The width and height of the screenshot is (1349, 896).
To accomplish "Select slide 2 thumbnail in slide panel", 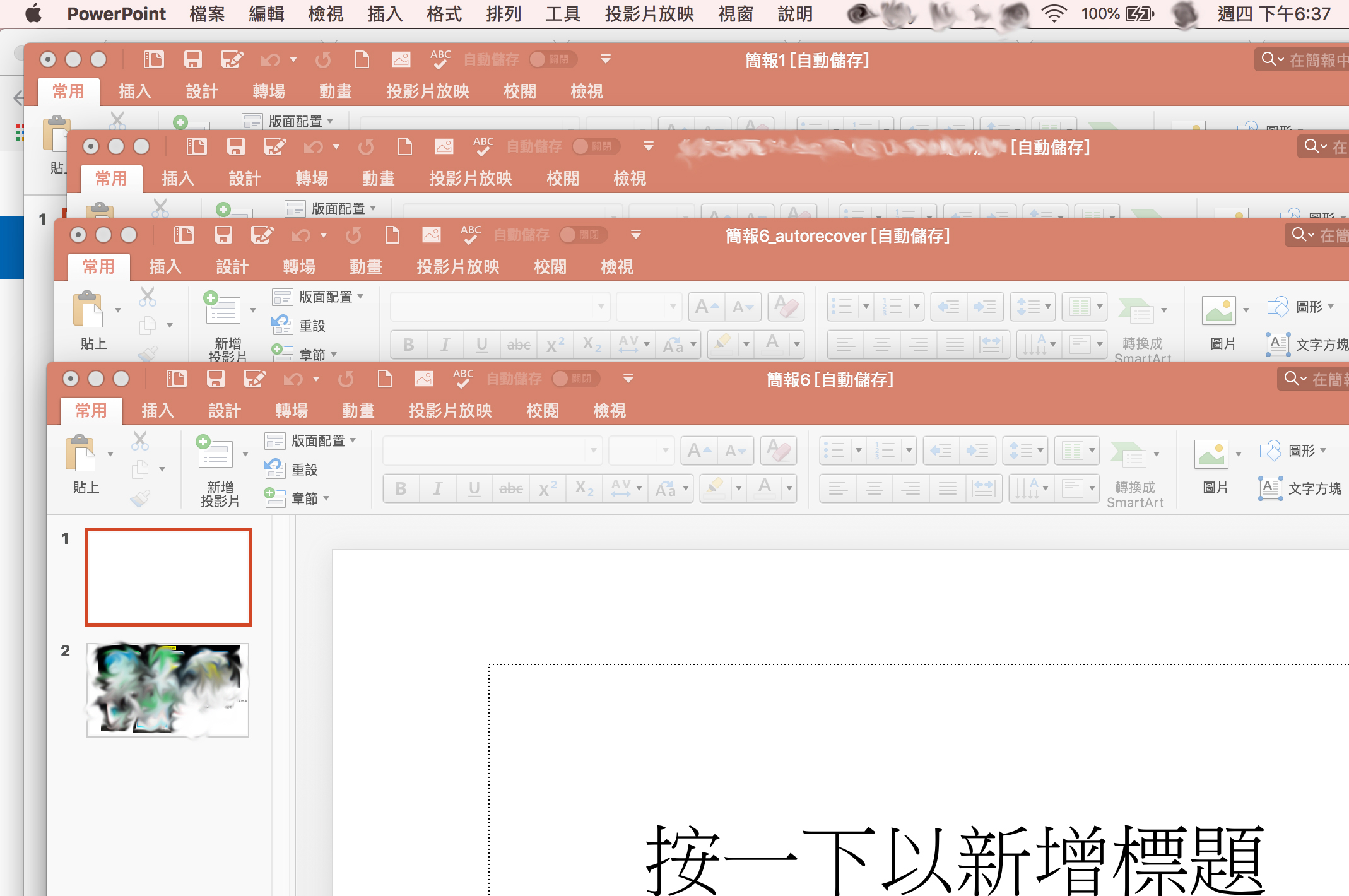I will pyautogui.click(x=168, y=690).
